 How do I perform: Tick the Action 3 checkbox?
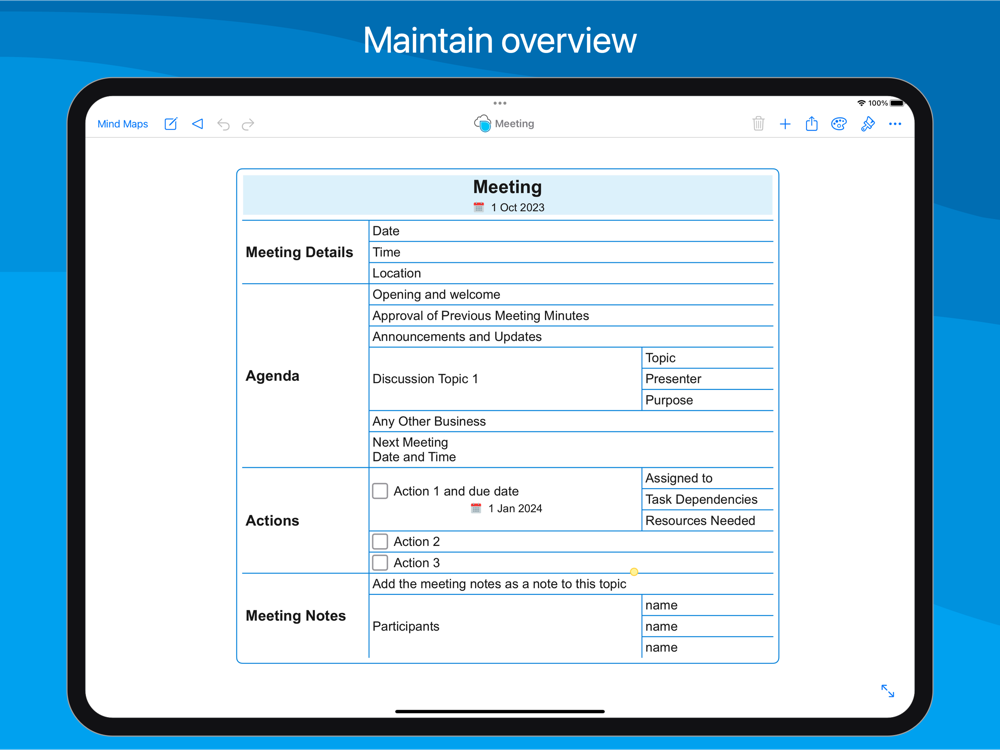[x=380, y=562]
